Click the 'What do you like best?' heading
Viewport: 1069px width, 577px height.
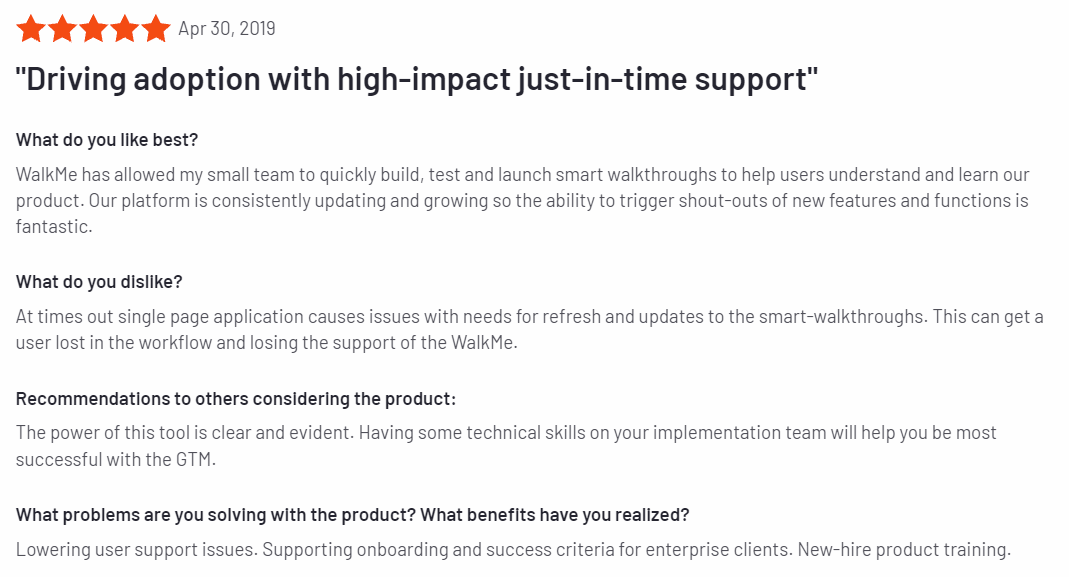(107, 140)
